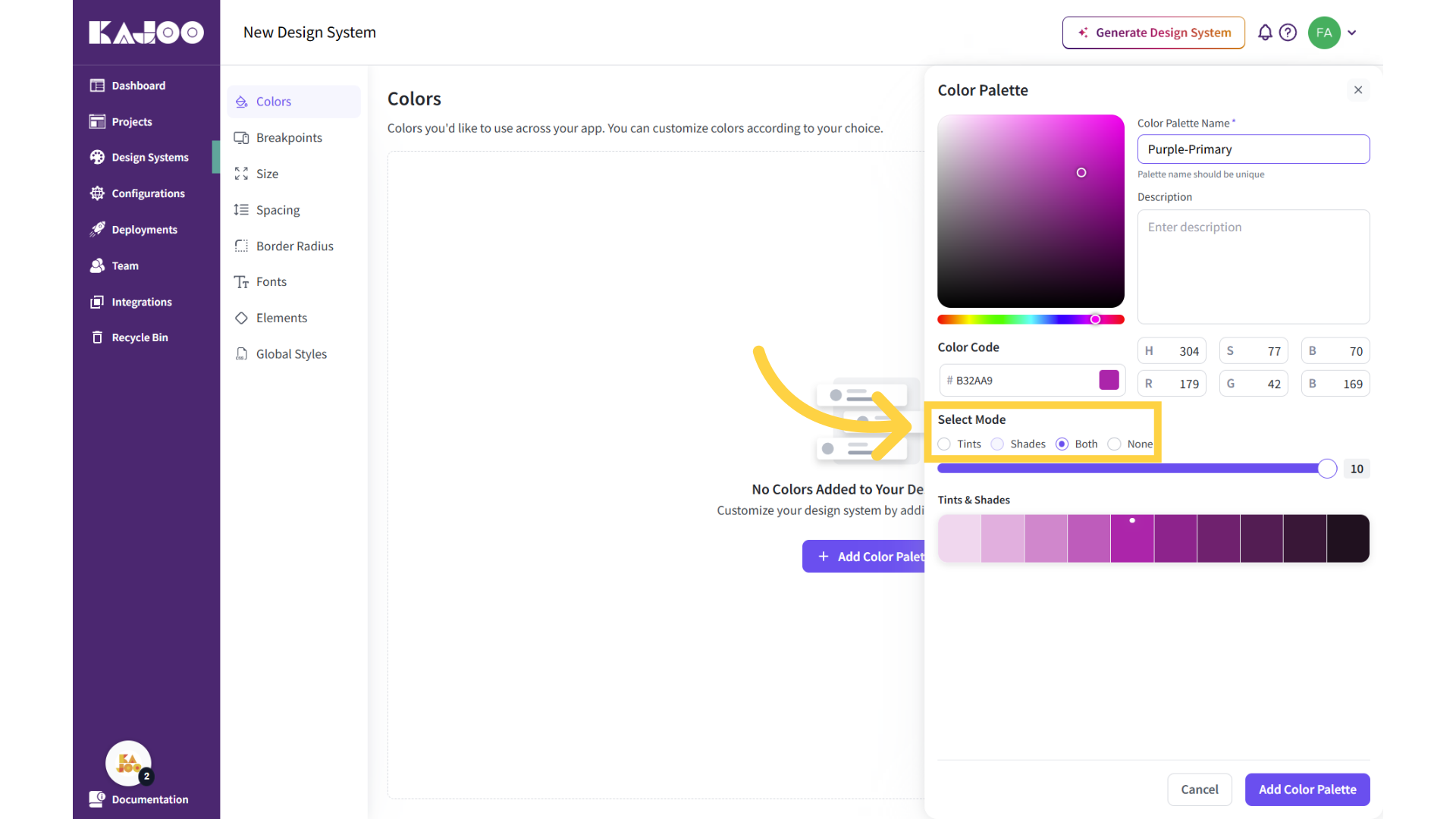The width and height of the screenshot is (1456, 819).
Task: Open the help question mark icon
Action: [1288, 33]
